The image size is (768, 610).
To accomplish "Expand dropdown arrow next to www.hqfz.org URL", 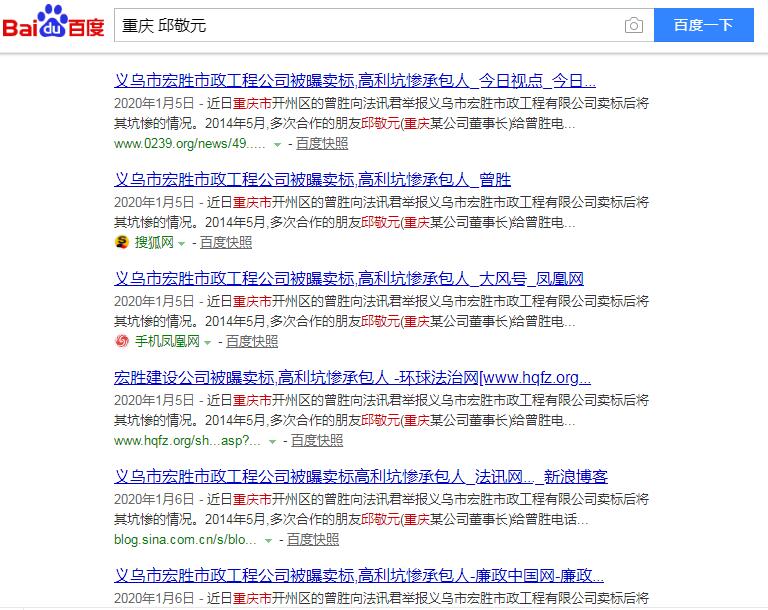I will [x=272, y=441].
